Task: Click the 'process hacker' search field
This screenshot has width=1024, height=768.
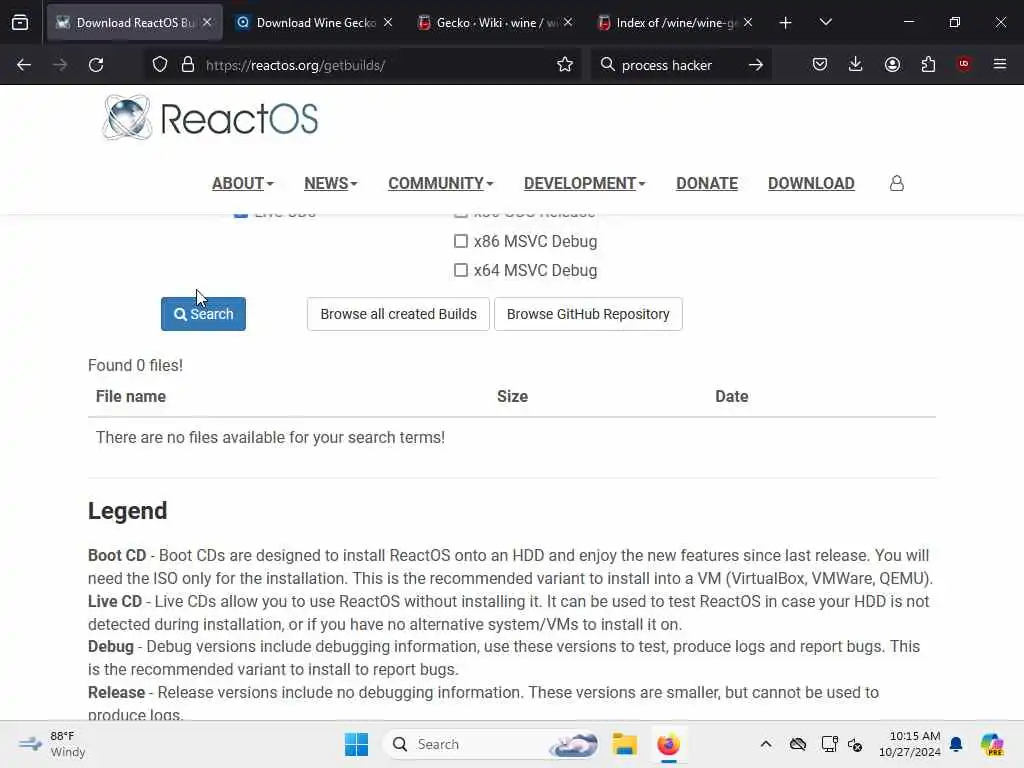Action: (x=679, y=65)
